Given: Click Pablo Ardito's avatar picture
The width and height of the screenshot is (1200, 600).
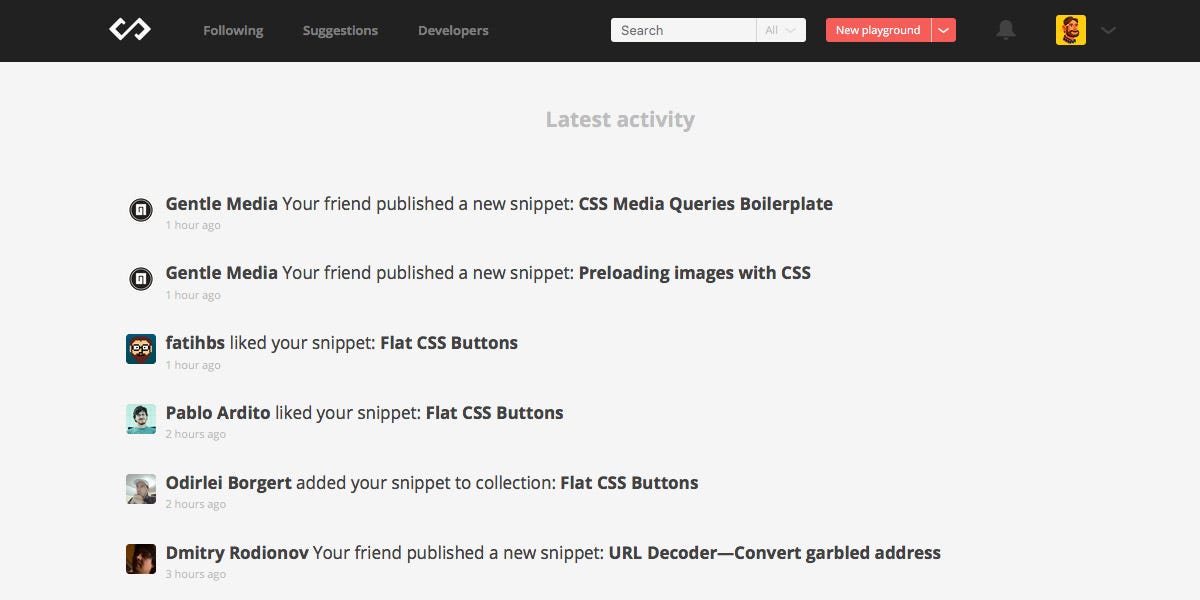Looking at the screenshot, I should (x=141, y=419).
